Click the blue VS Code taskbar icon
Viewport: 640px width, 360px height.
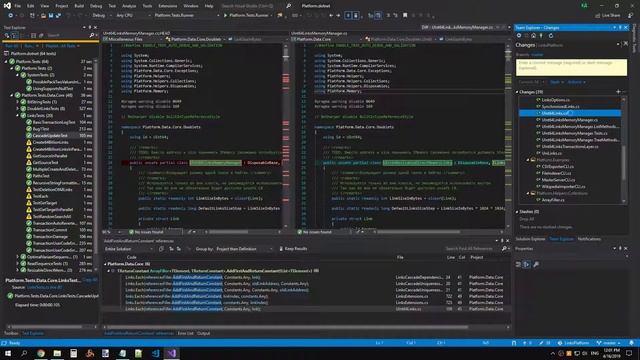tap(155, 353)
